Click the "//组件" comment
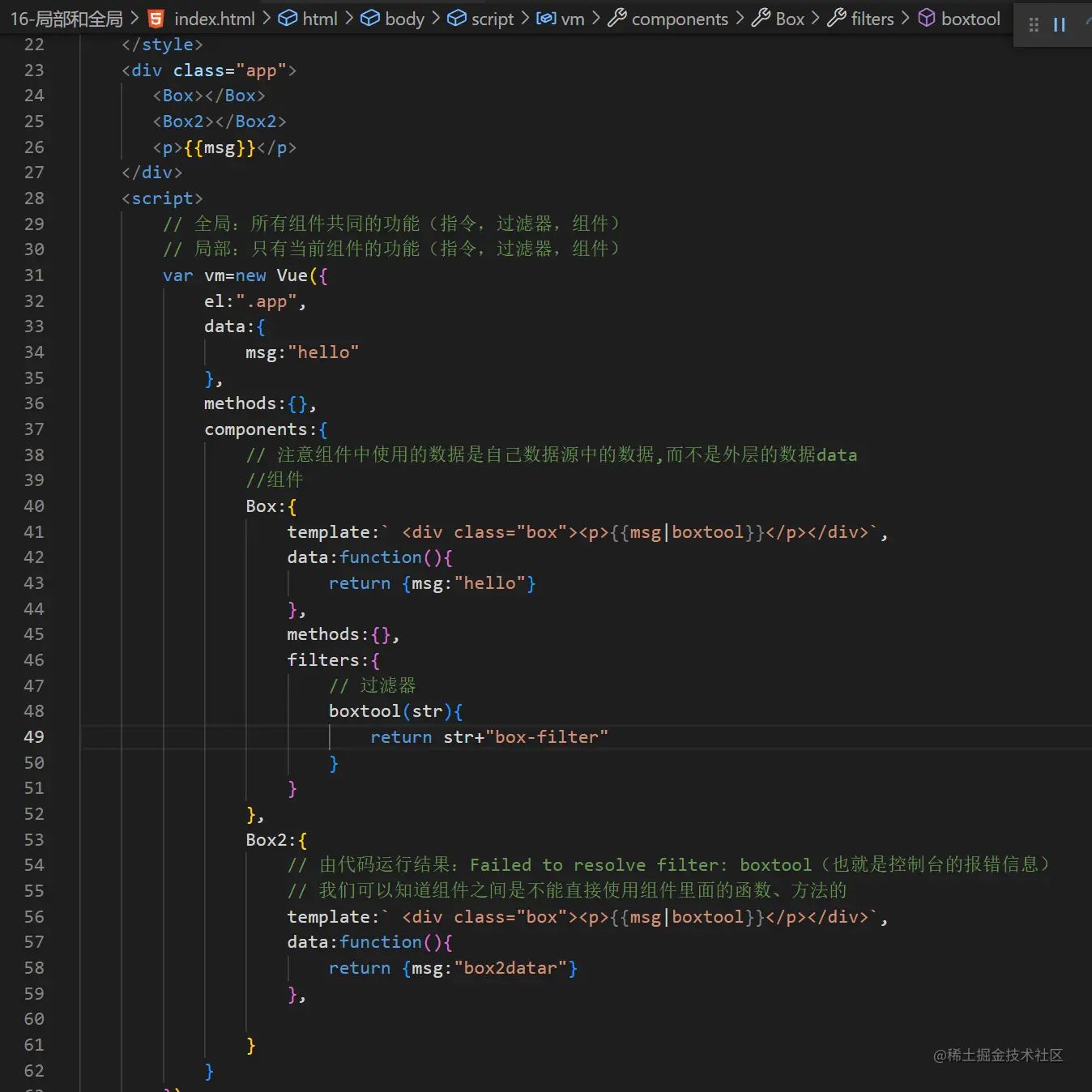1092x1092 pixels. coord(275,480)
